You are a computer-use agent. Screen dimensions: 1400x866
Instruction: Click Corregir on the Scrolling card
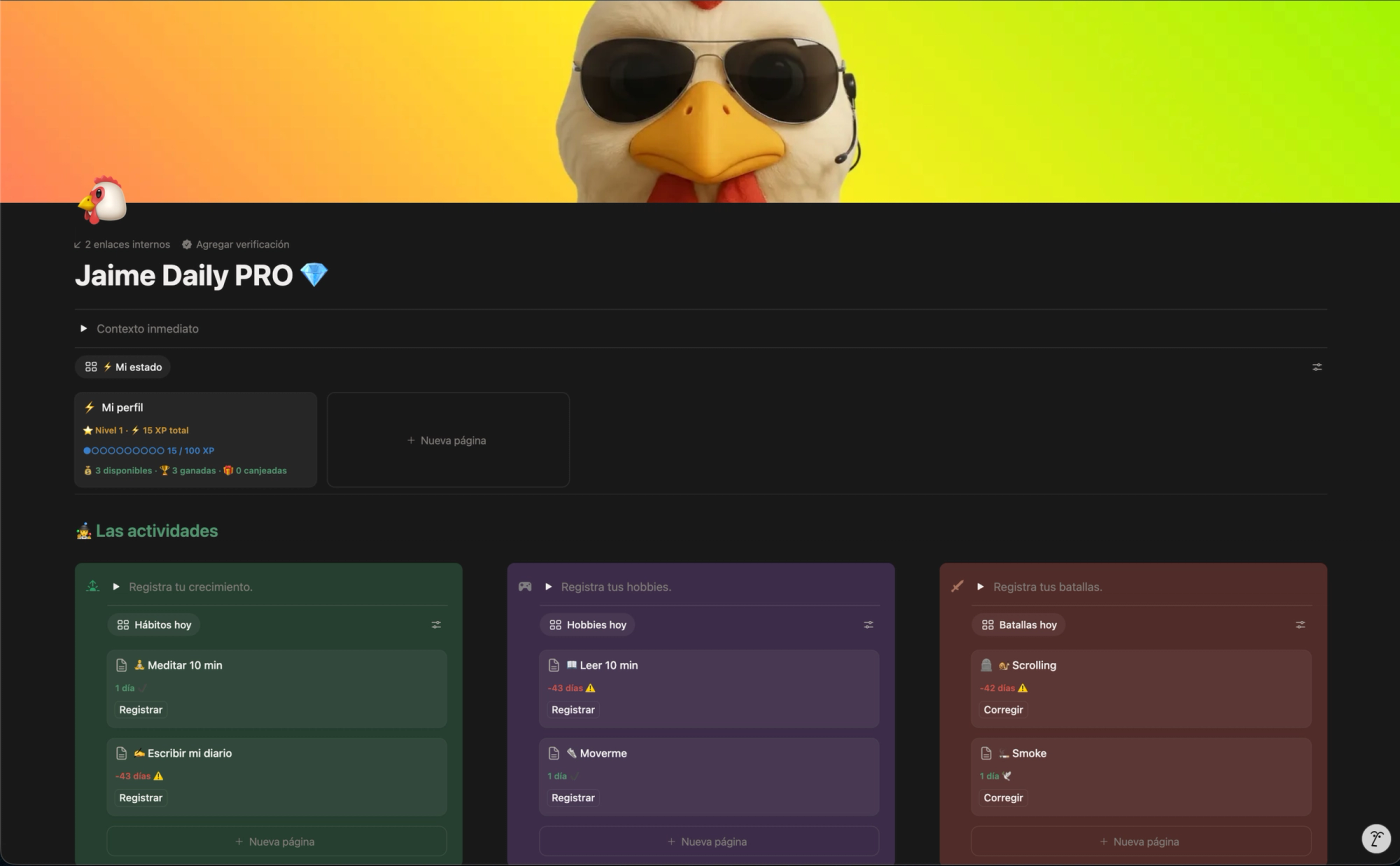point(1003,710)
